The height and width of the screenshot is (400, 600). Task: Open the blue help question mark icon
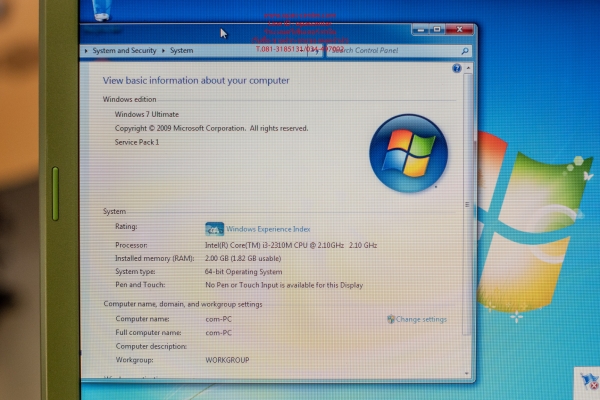[457, 69]
